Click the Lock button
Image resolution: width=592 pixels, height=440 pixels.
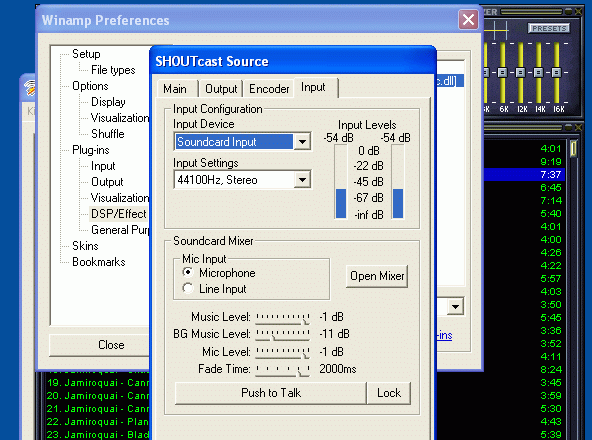point(389,393)
